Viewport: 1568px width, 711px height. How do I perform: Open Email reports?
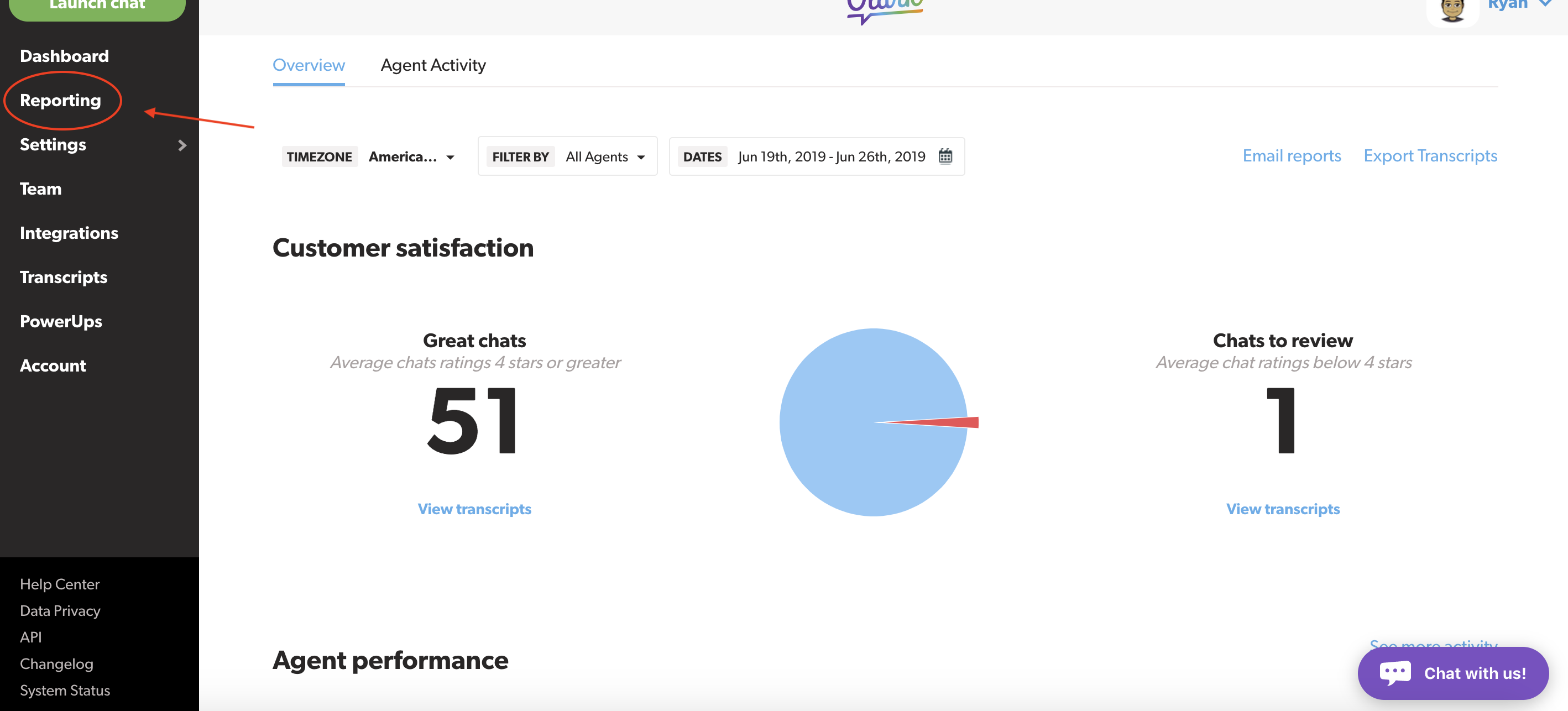click(1291, 156)
